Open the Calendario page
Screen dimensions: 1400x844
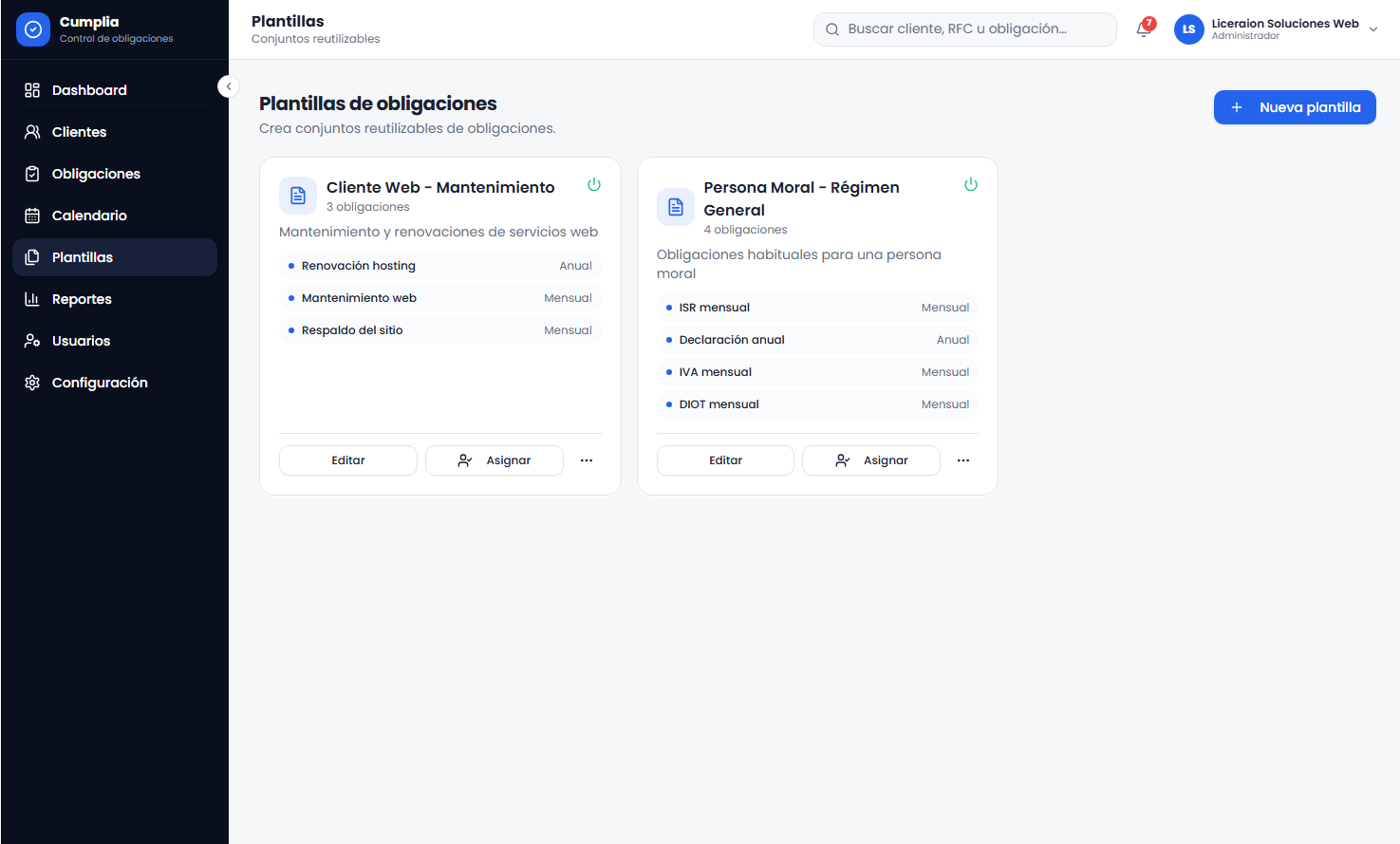click(115, 216)
